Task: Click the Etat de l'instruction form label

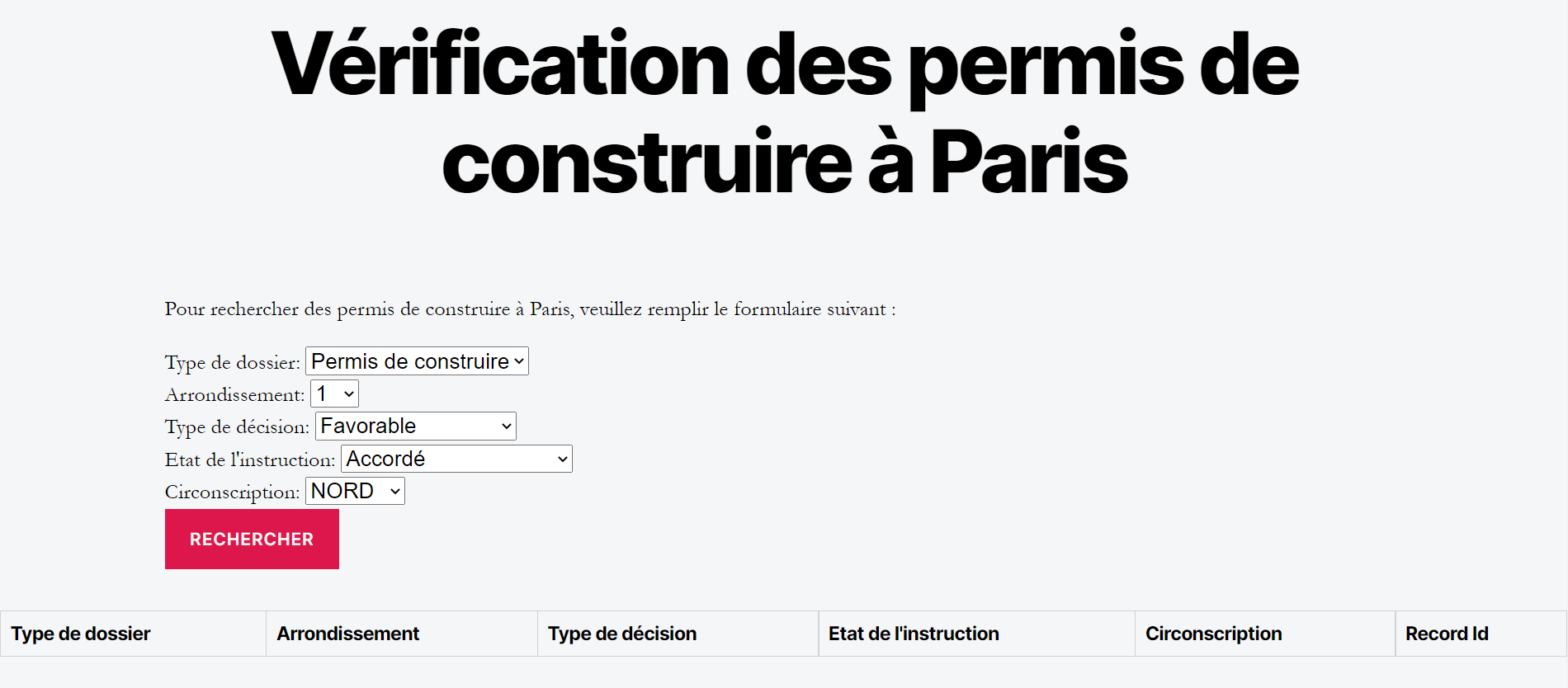Action: point(250,459)
